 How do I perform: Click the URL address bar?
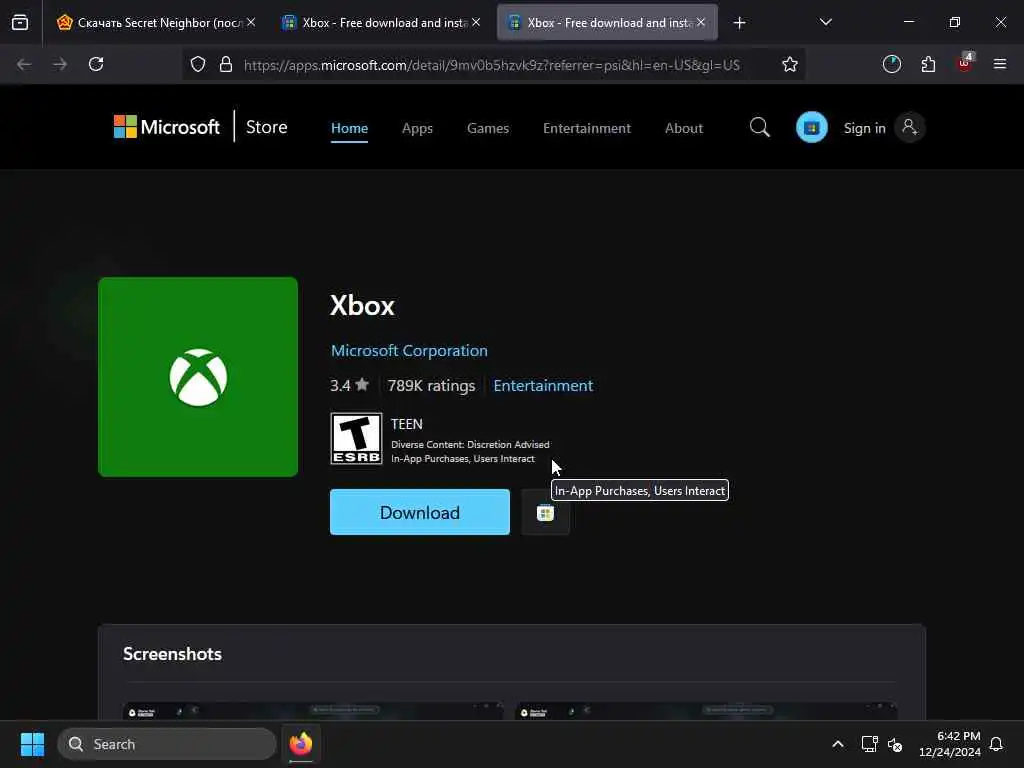click(x=492, y=65)
